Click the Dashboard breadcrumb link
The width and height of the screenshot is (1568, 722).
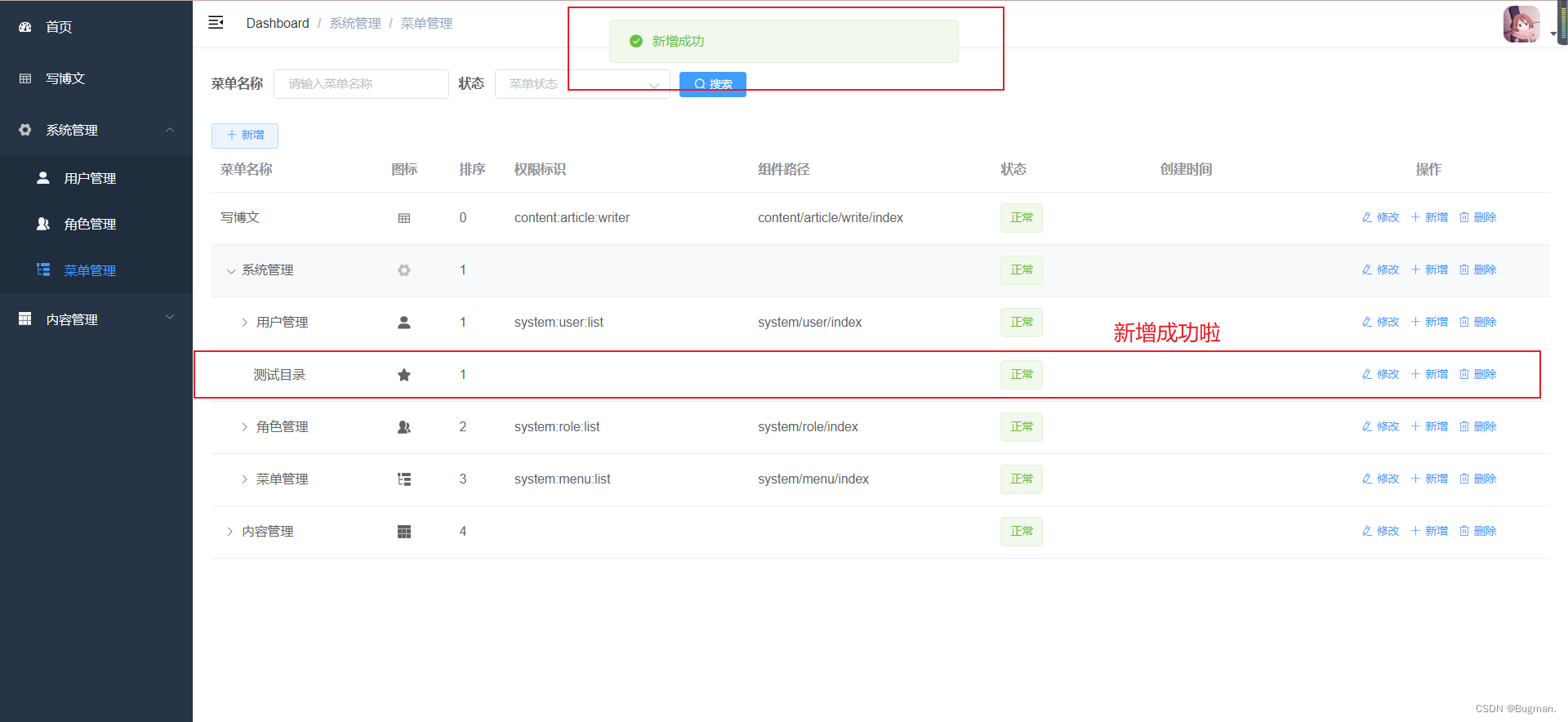pyautogui.click(x=278, y=23)
